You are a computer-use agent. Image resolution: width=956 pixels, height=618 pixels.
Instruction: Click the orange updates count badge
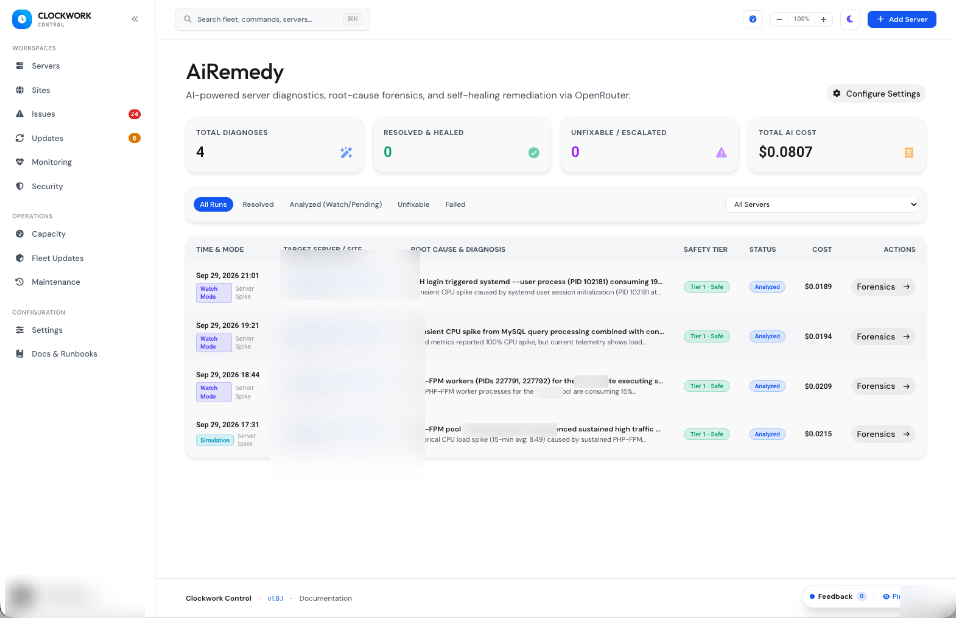tap(135, 138)
